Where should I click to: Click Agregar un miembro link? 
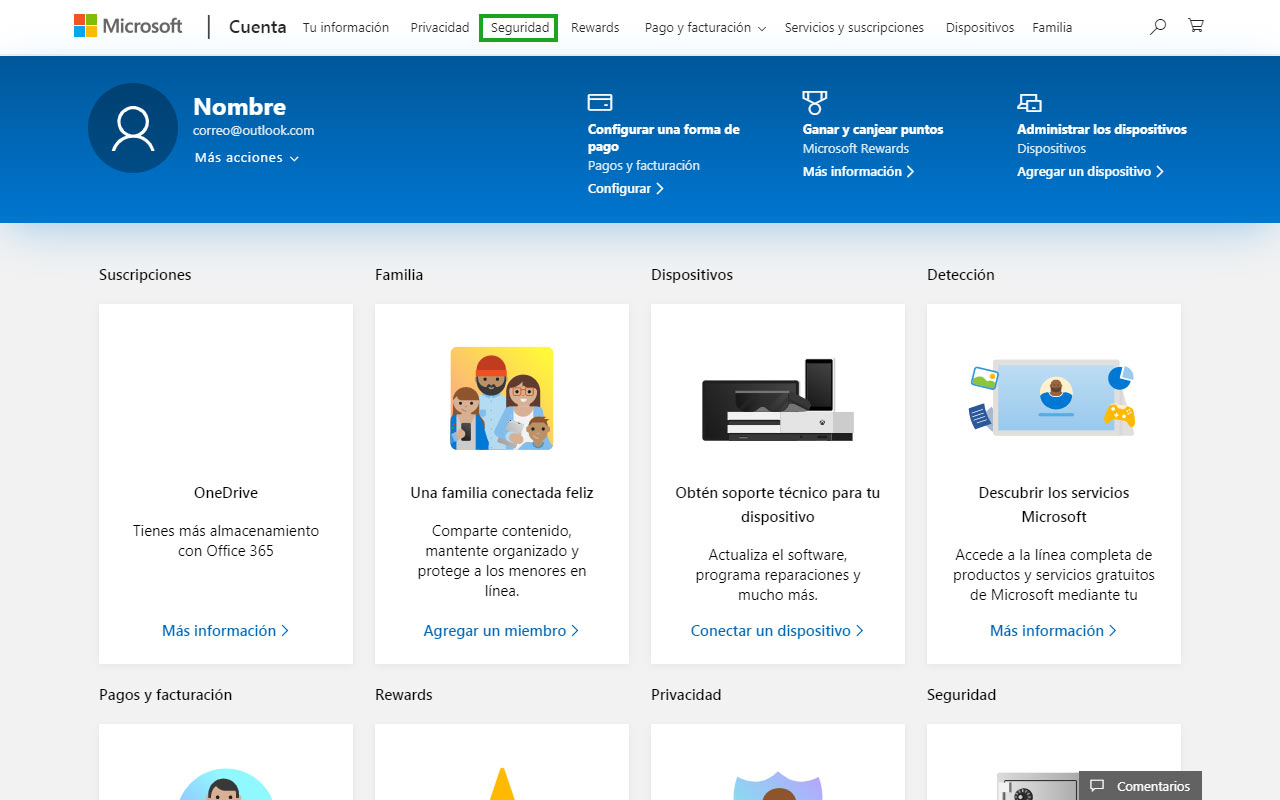(x=502, y=631)
